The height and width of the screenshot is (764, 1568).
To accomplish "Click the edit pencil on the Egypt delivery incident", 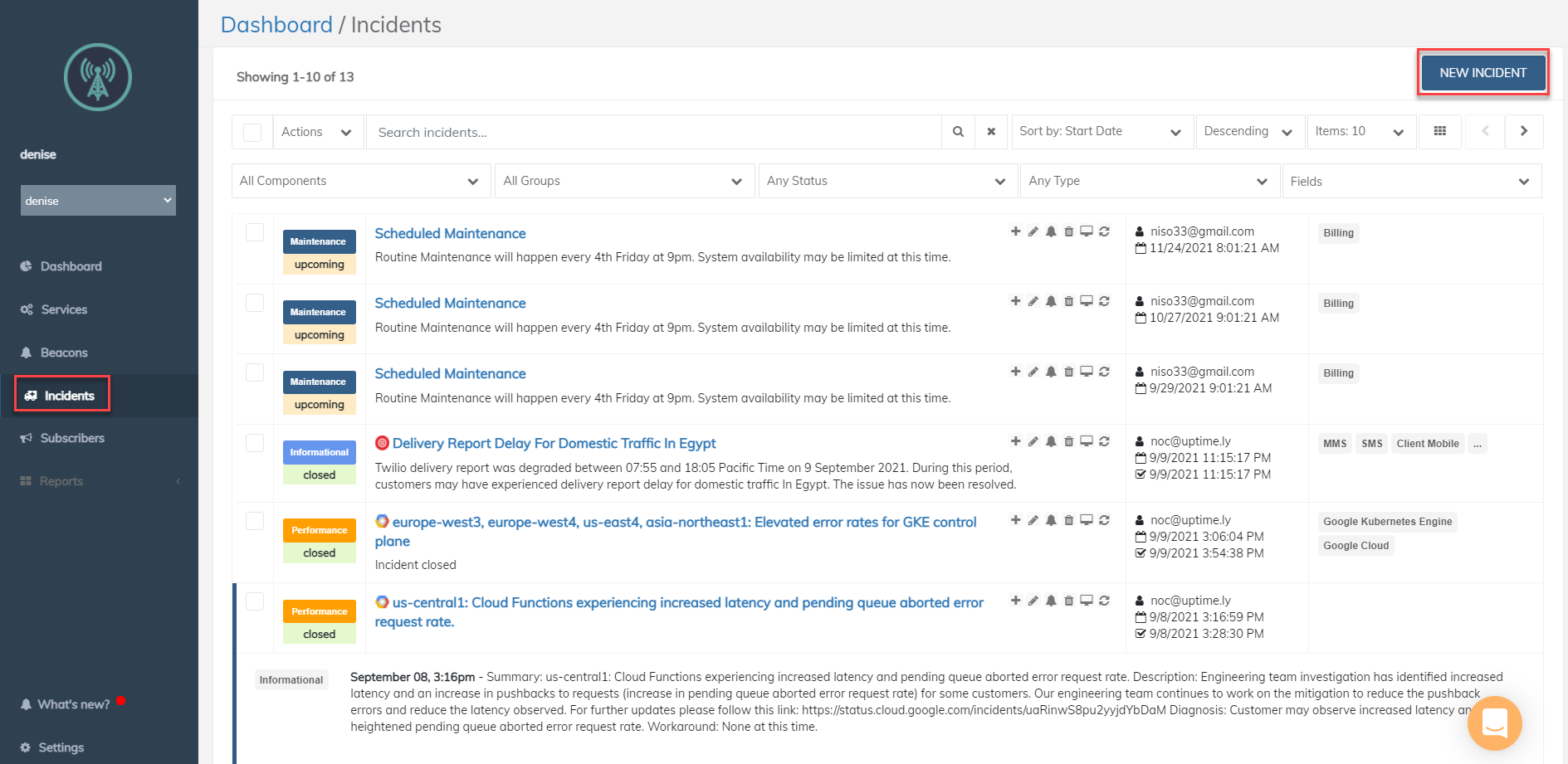I will click(x=1033, y=441).
